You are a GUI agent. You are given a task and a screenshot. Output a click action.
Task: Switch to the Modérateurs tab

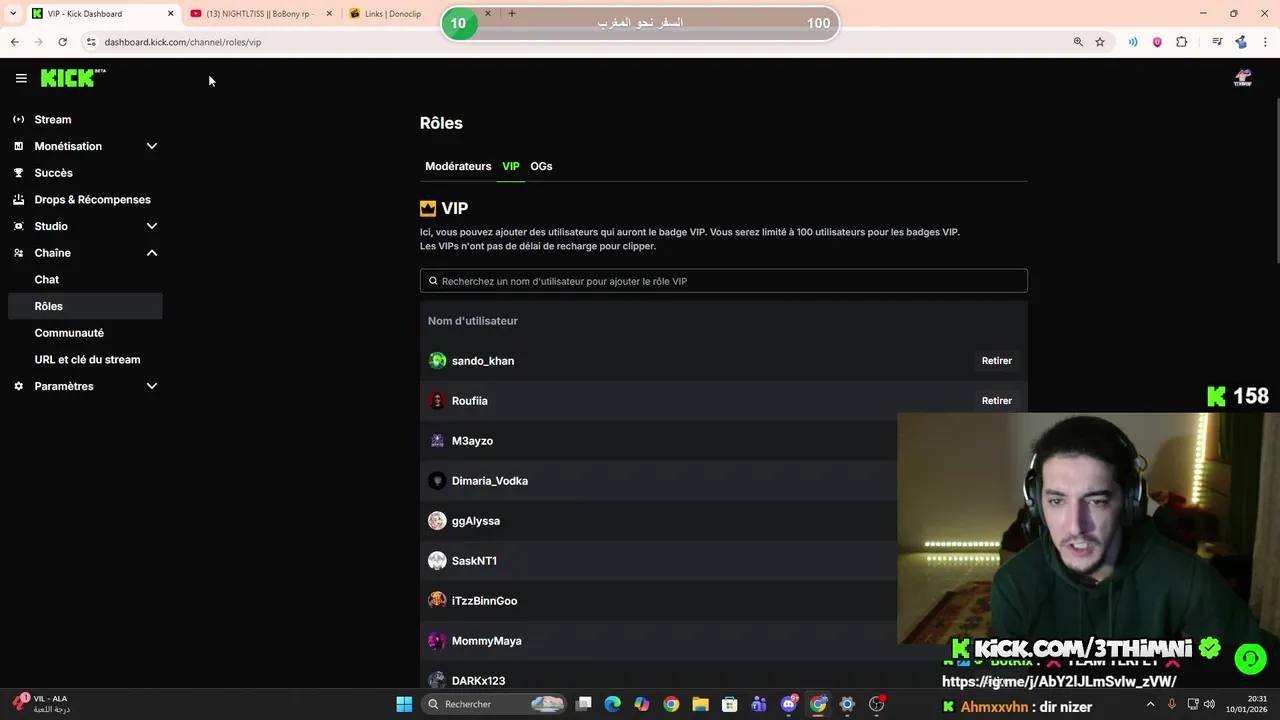click(x=458, y=166)
